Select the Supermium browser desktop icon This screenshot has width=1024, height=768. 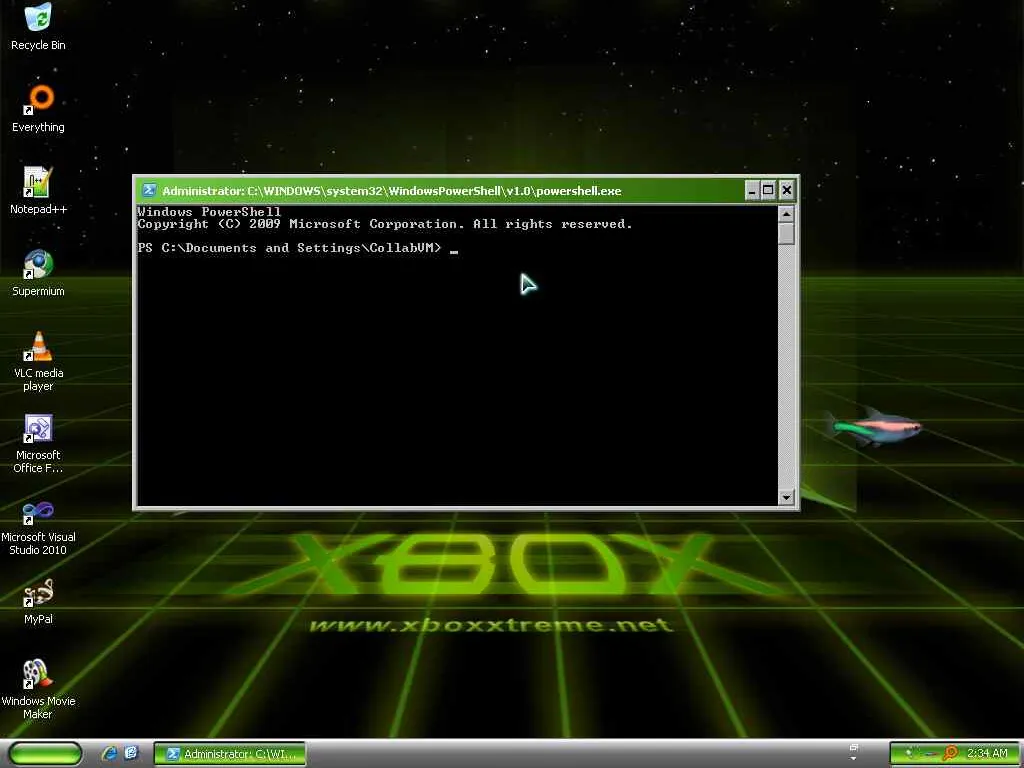[38, 273]
